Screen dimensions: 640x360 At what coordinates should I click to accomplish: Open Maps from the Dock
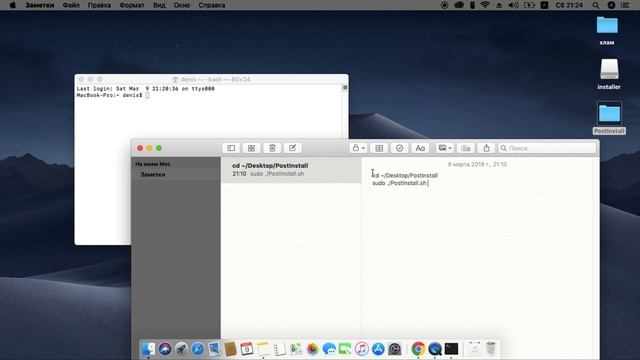tap(296, 349)
